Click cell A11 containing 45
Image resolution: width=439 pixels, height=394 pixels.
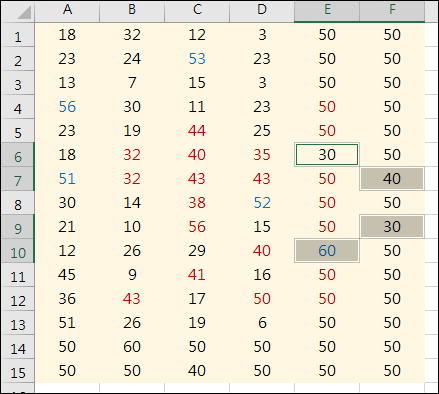[67, 275]
